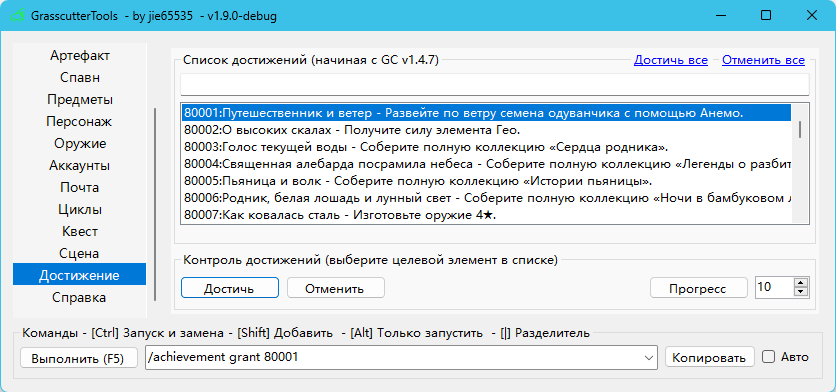Enable the Авто checkbox
The image size is (836, 392).
pos(768,357)
